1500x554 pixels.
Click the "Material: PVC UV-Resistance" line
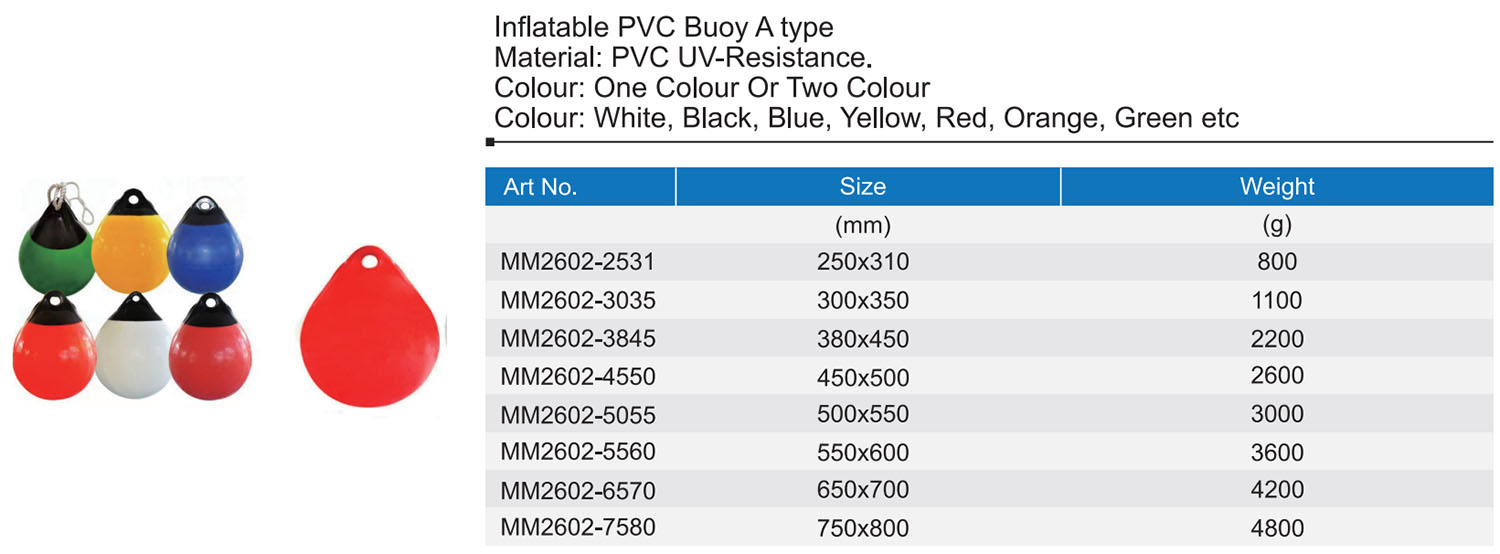(x=679, y=57)
